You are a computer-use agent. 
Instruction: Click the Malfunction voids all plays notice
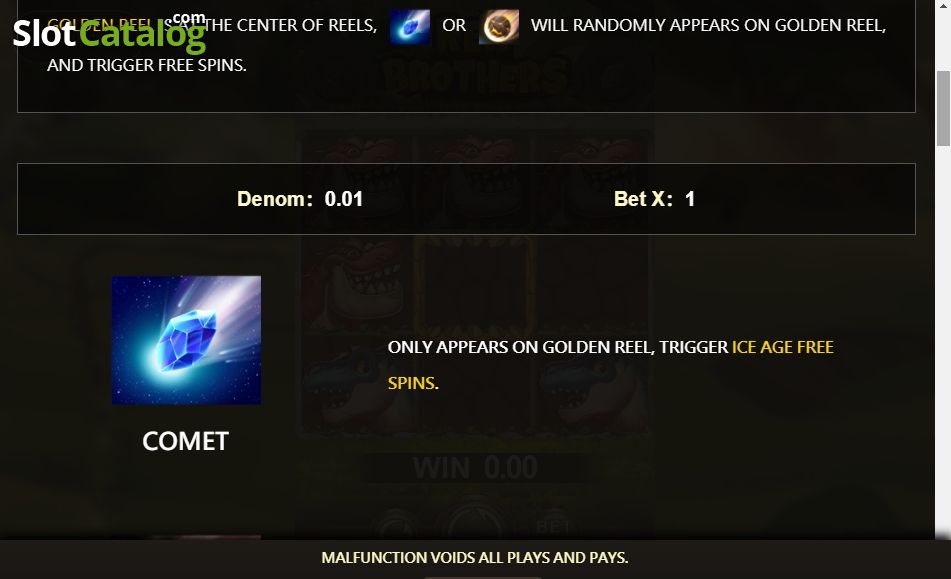[475, 558]
